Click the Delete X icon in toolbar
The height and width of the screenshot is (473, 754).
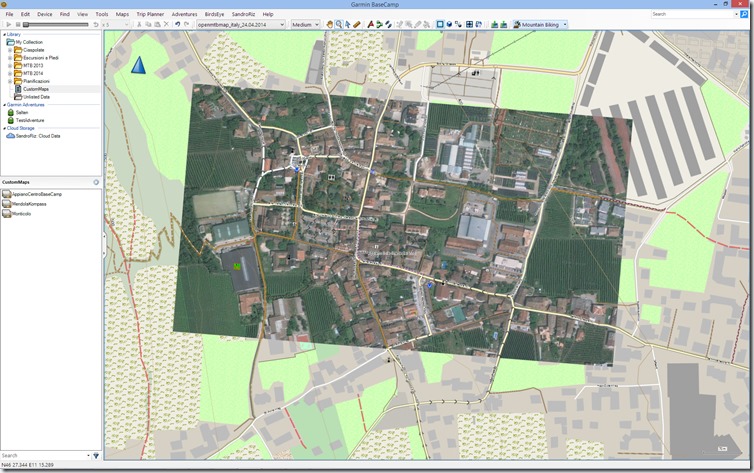(x=166, y=25)
